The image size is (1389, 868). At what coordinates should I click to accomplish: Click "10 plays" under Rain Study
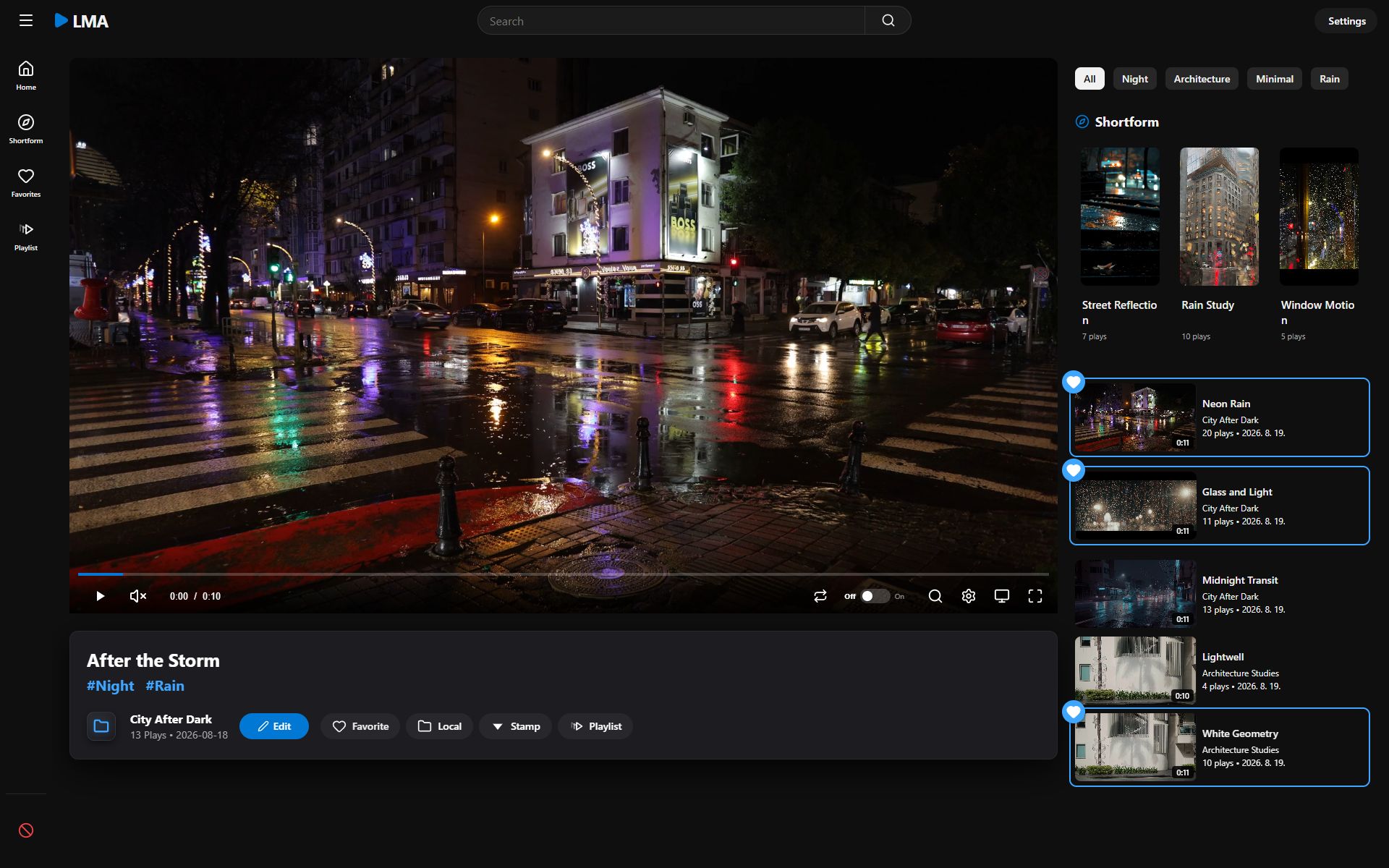1195,336
